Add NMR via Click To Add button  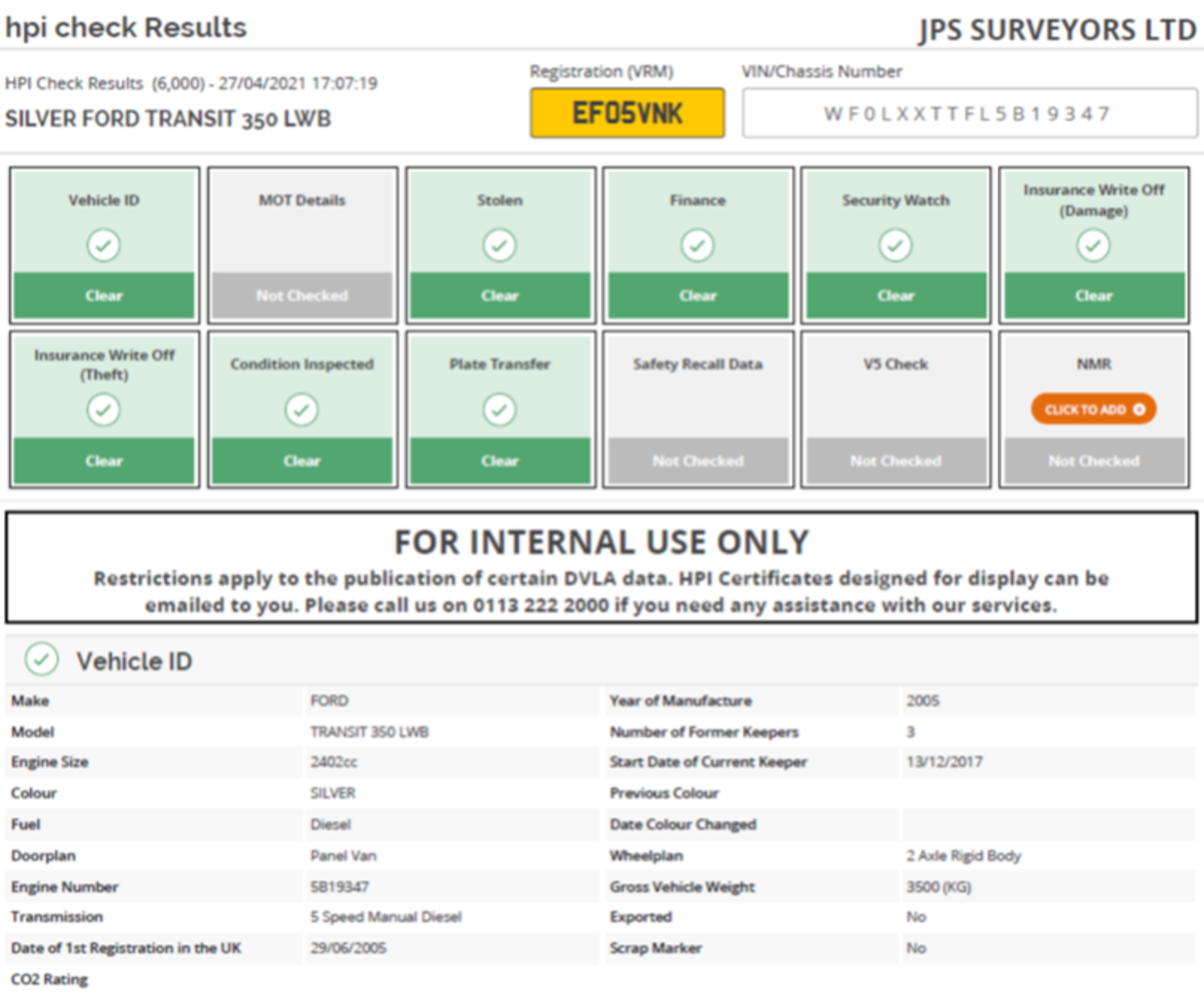1094,409
